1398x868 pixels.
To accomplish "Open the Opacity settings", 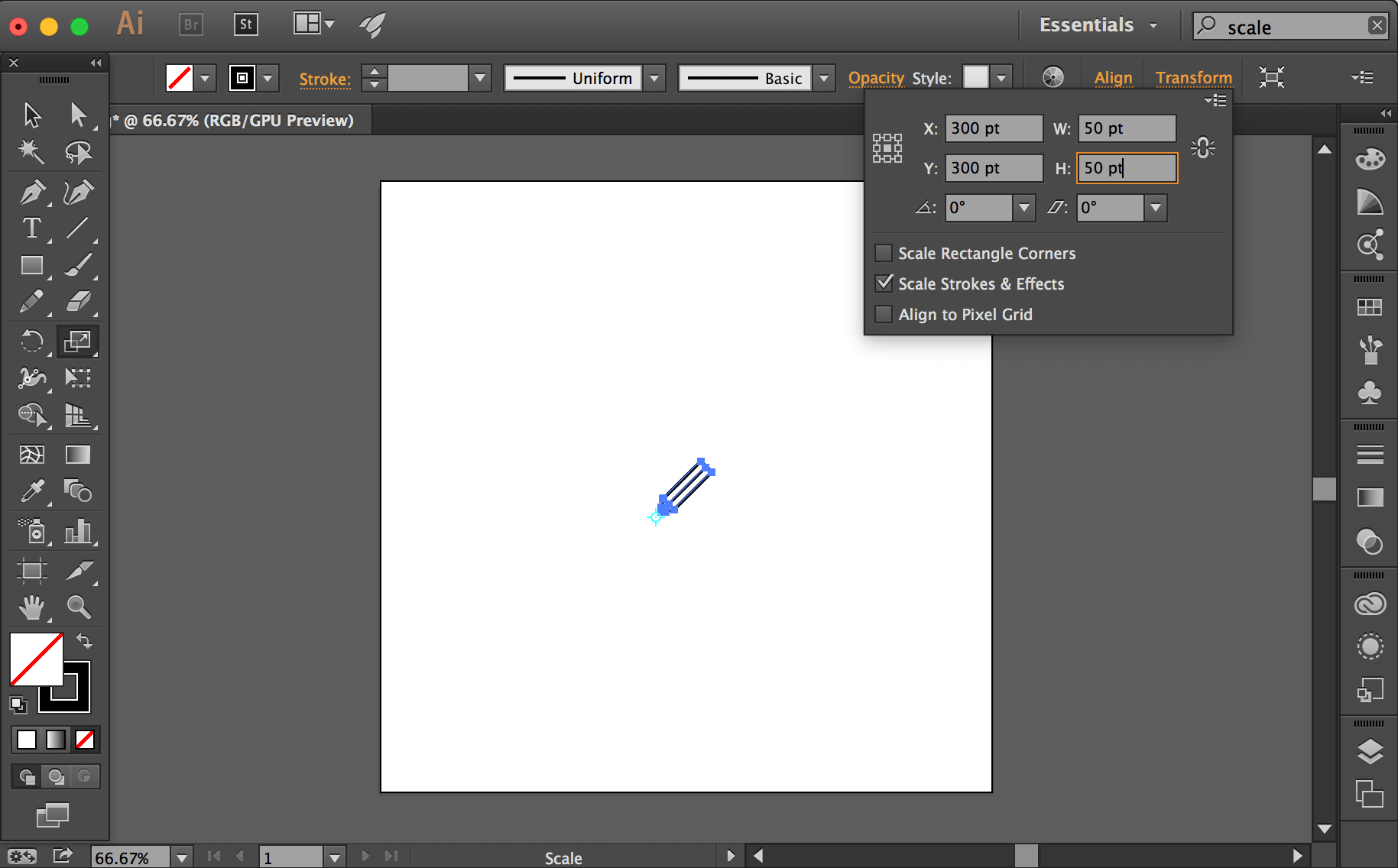I will (x=876, y=77).
